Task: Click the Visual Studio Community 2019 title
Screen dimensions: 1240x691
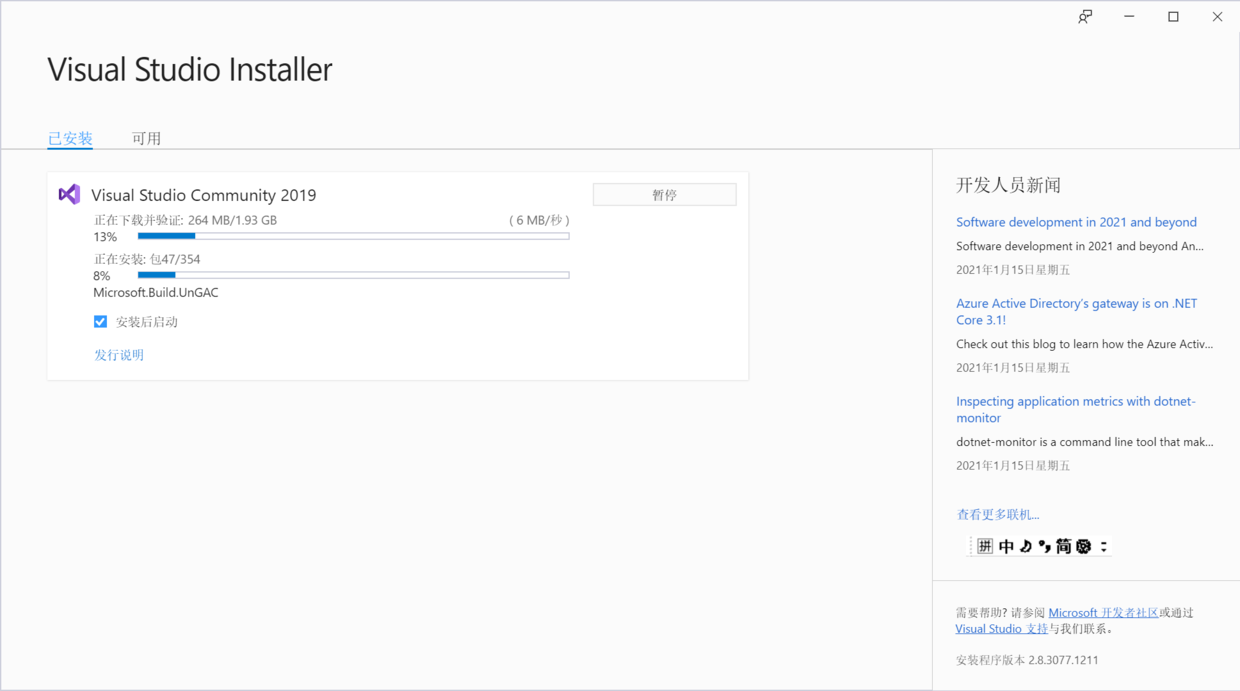Action: tap(204, 195)
